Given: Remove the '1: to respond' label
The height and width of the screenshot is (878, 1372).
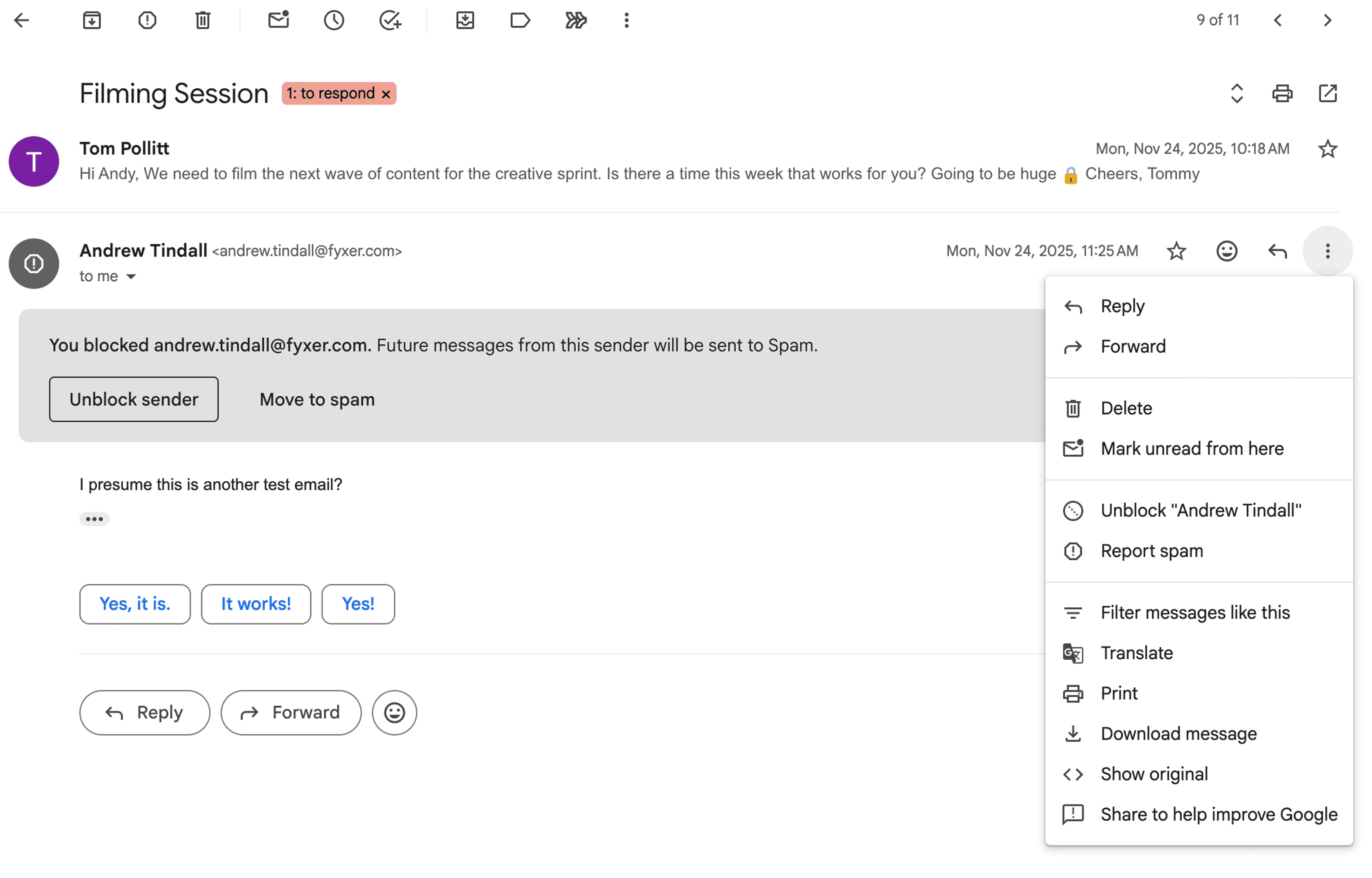Looking at the screenshot, I should pos(386,94).
